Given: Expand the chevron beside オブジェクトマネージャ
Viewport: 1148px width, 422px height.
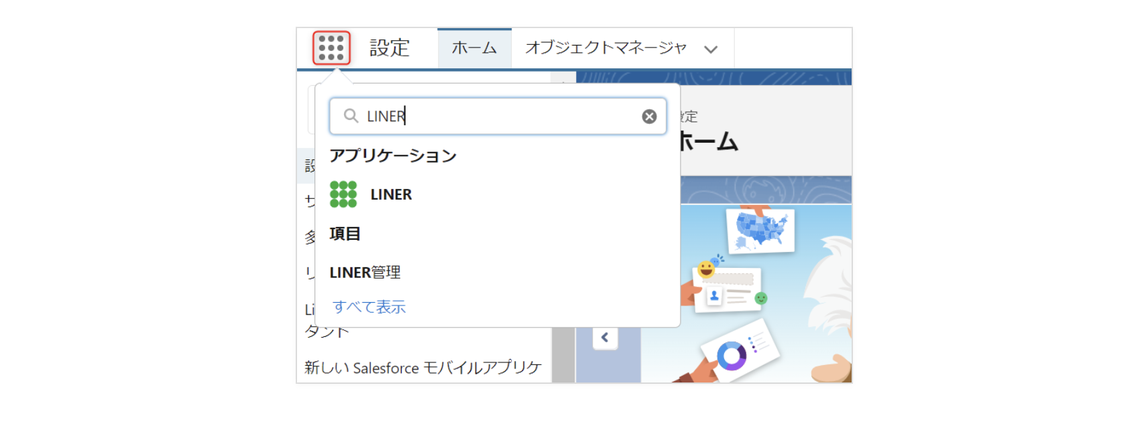Looking at the screenshot, I should [710, 49].
